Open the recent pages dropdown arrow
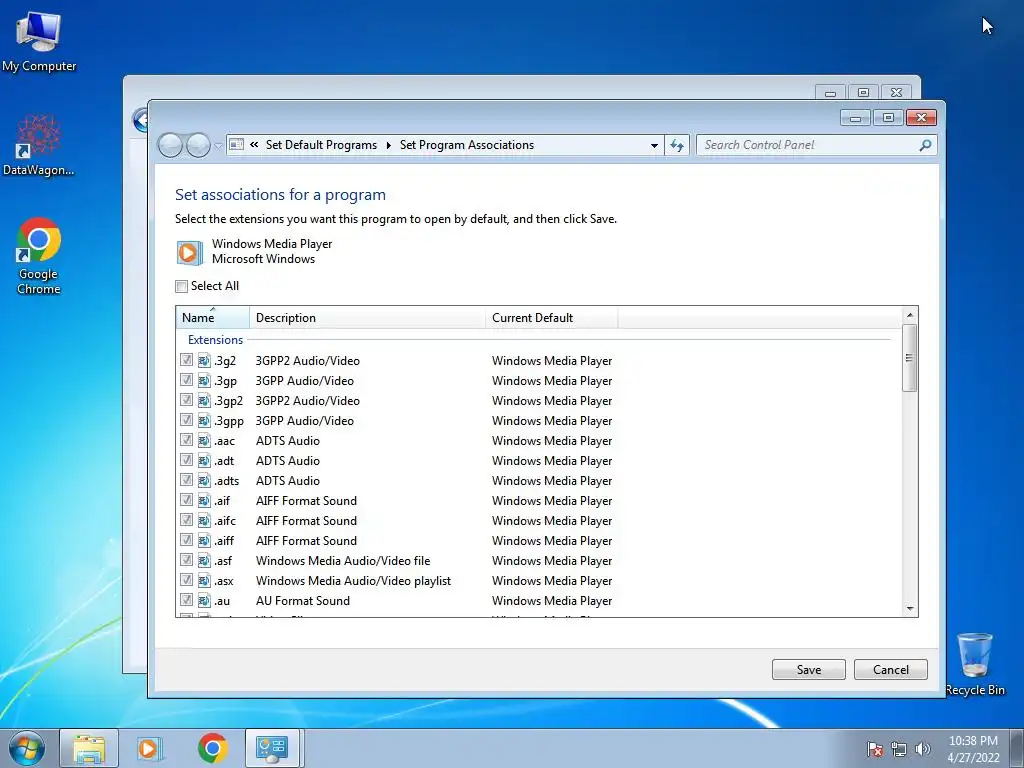 [x=218, y=146]
